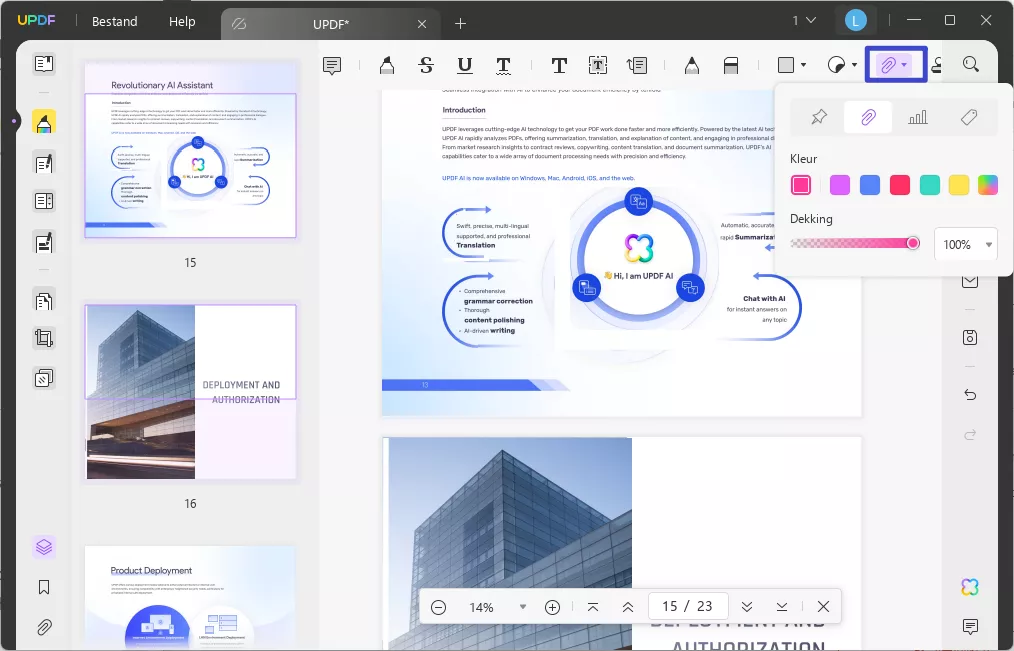Click the Redo arrow in right sidebar

click(970, 435)
